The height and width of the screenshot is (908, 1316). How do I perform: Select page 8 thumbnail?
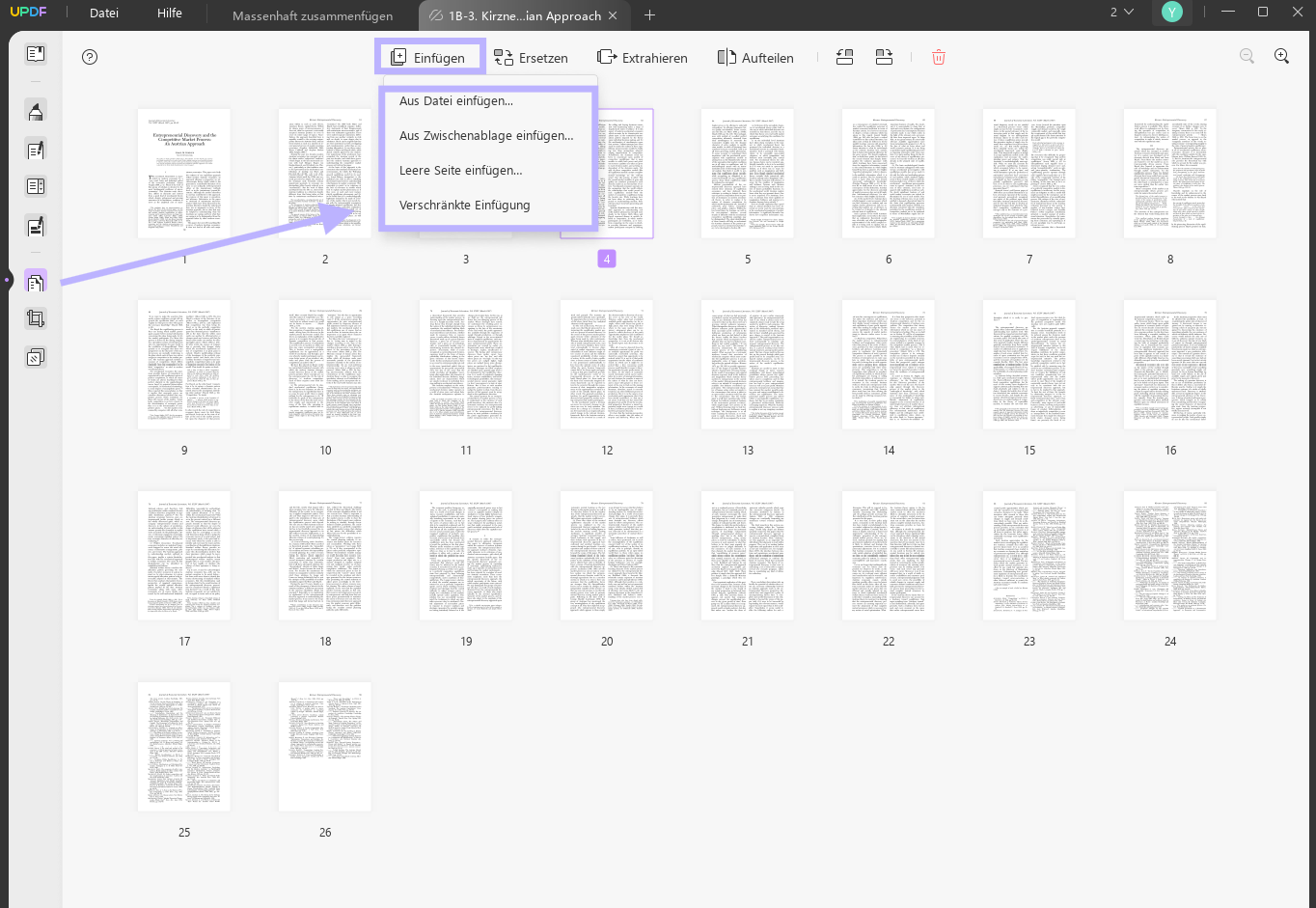coord(1170,173)
